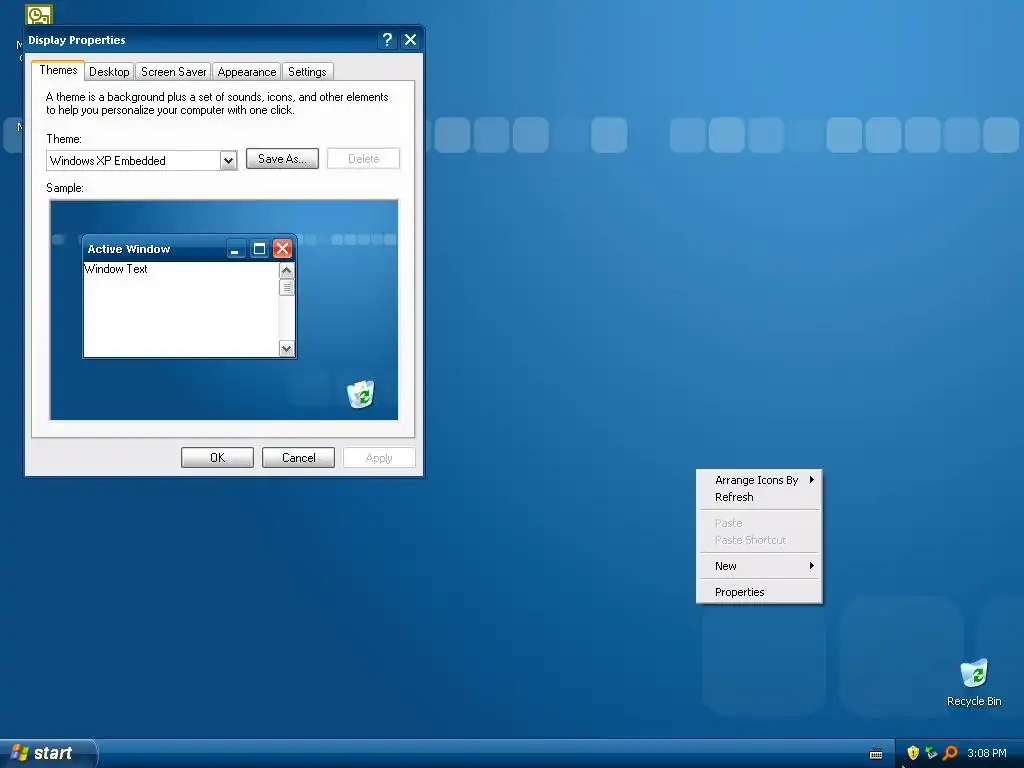Click the sample Active Window red close button
Image resolution: width=1024 pixels, height=768 pixels.
tap(282, 249)
